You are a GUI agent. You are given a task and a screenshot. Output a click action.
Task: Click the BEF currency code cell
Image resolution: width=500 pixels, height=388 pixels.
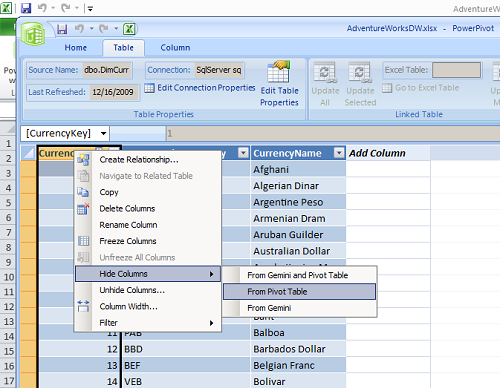click(186, 365)
